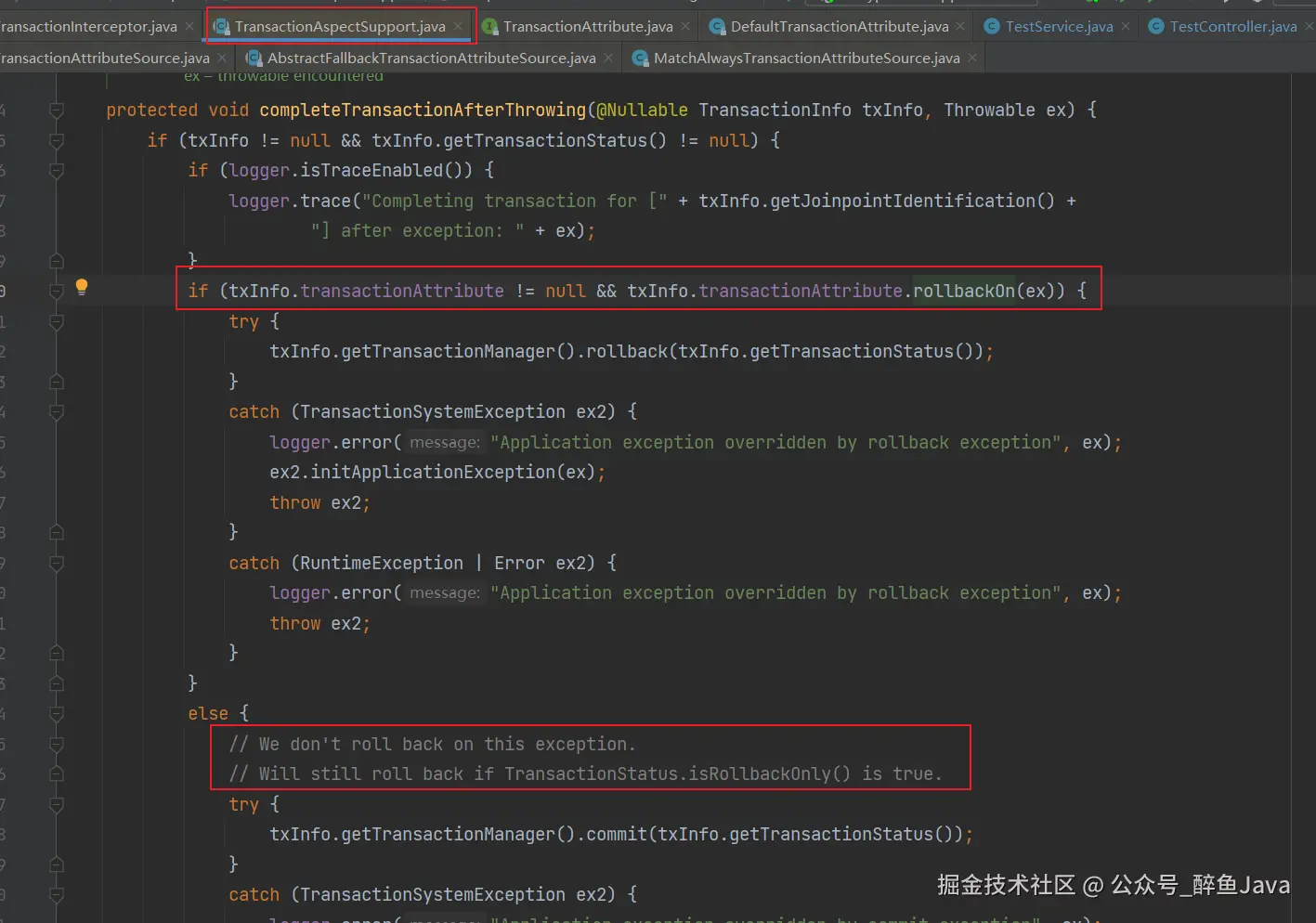Click class icon on DefaultTransactionAttribute.java tab
The image size is (1316, 923).
pyautogui.click(x=718, y=27)
